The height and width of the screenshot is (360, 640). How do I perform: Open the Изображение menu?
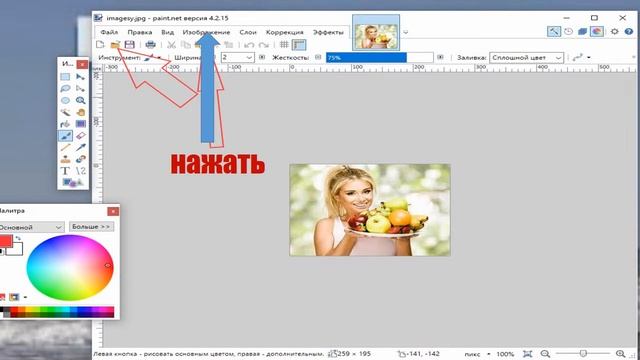206,32
